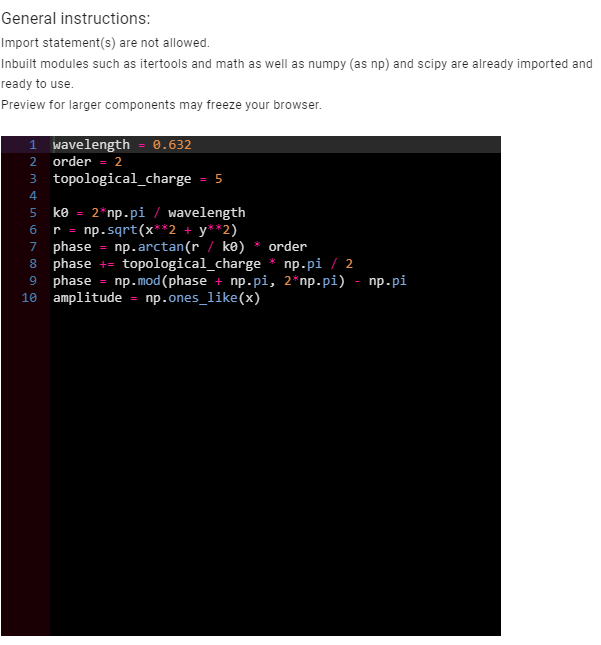Select line number 1 in gutter
Screen dimensions: 601x645
point(33,145)
